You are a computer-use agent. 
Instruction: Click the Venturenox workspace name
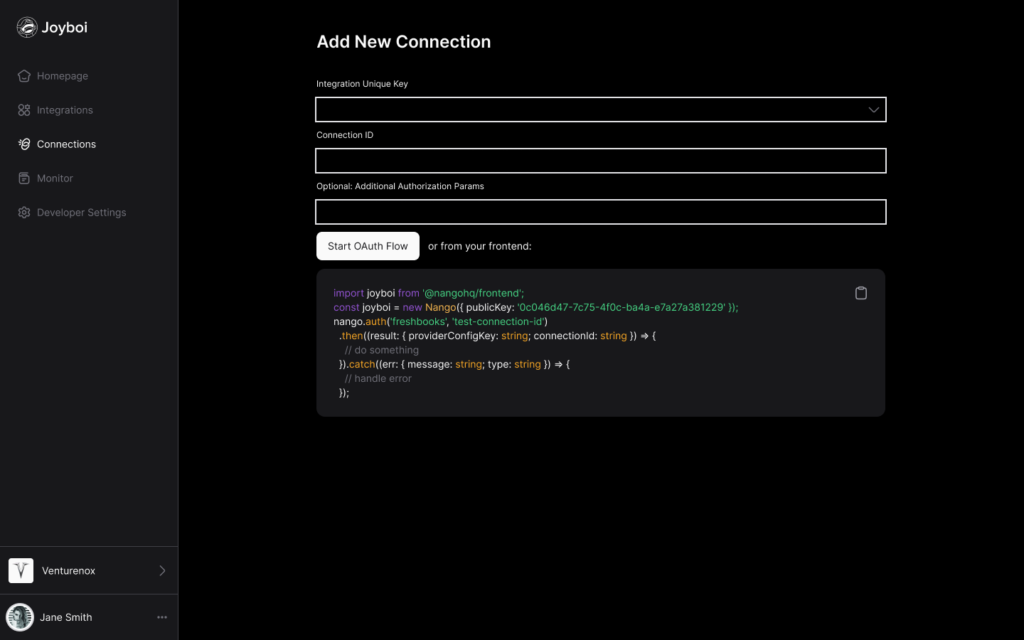click(69, 571)
